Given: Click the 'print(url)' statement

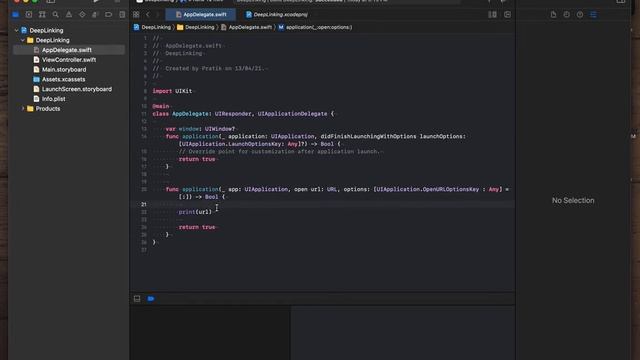Looking at the screenshot, I should point(195,212).
